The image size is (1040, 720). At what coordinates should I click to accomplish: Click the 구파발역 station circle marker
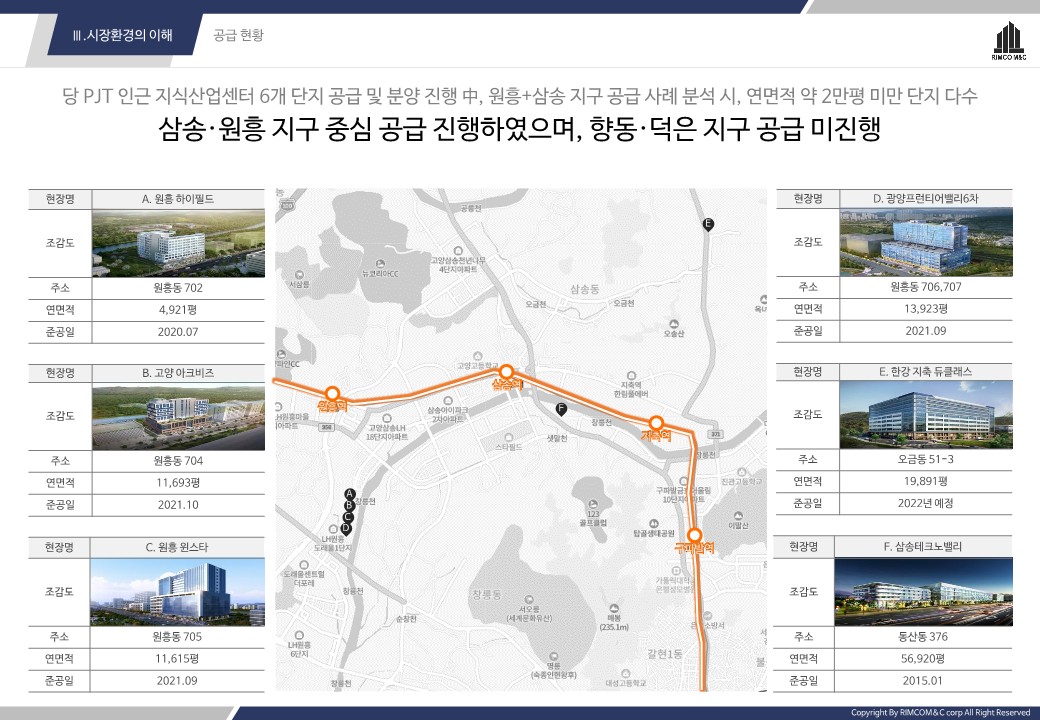[x=694, y=535]
